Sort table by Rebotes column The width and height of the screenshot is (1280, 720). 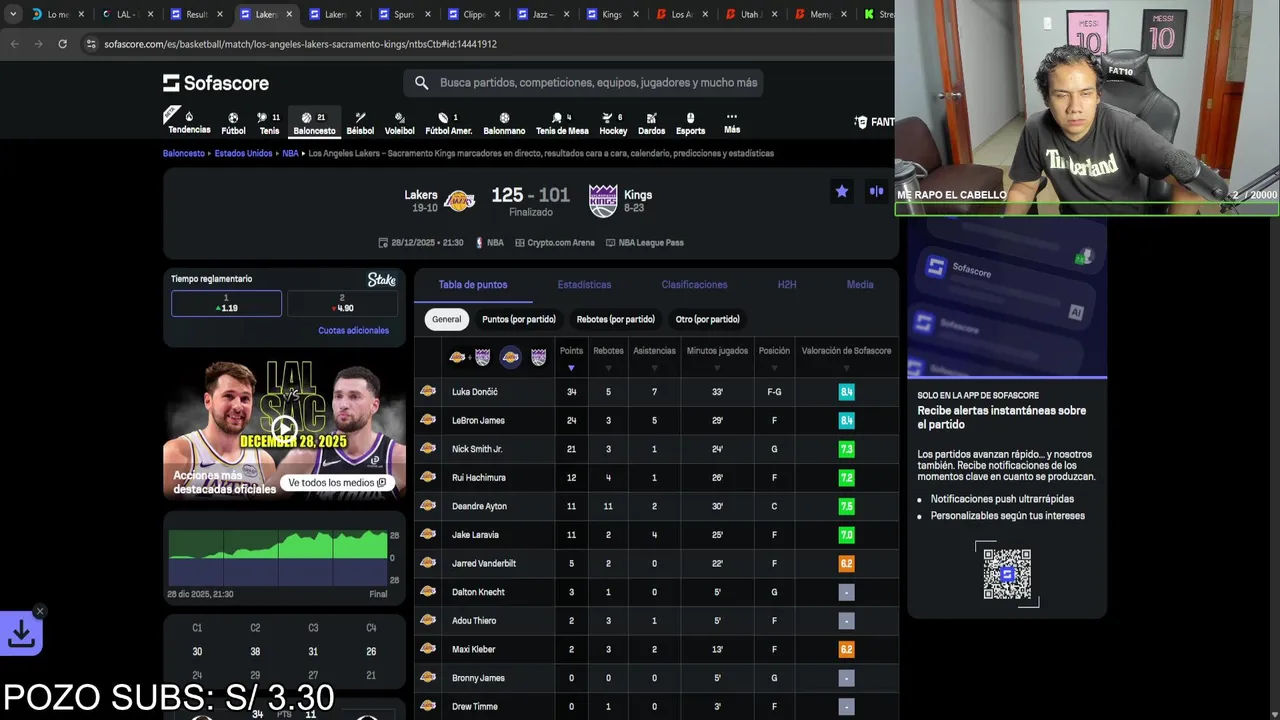[x=608, y=357]
